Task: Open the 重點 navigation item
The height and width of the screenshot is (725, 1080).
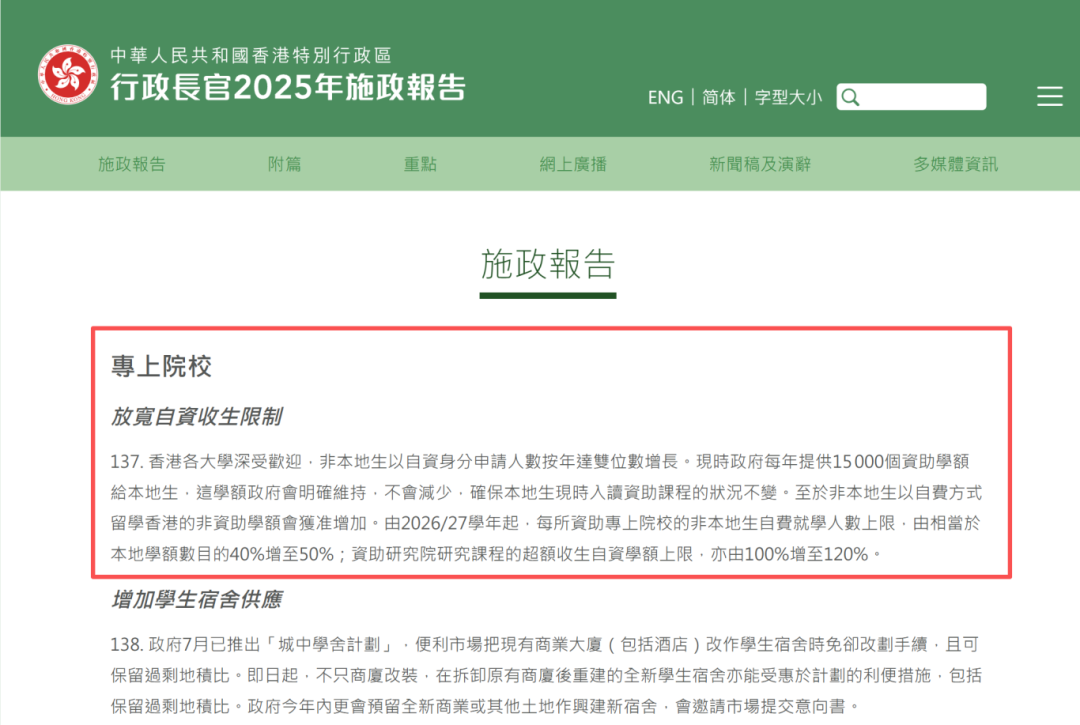Action: tap(420, 164)
